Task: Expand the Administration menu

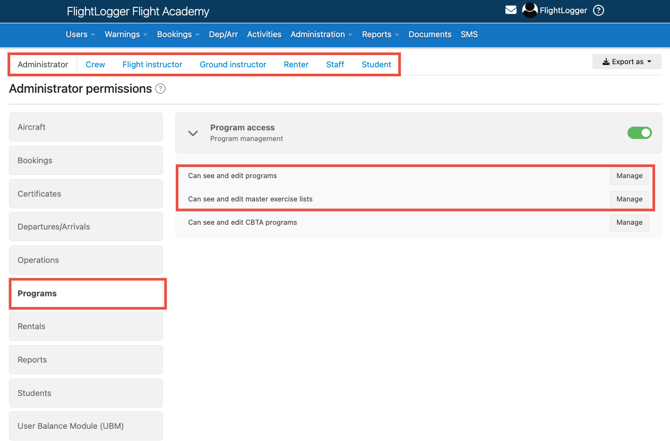Action: click(321, 34)
